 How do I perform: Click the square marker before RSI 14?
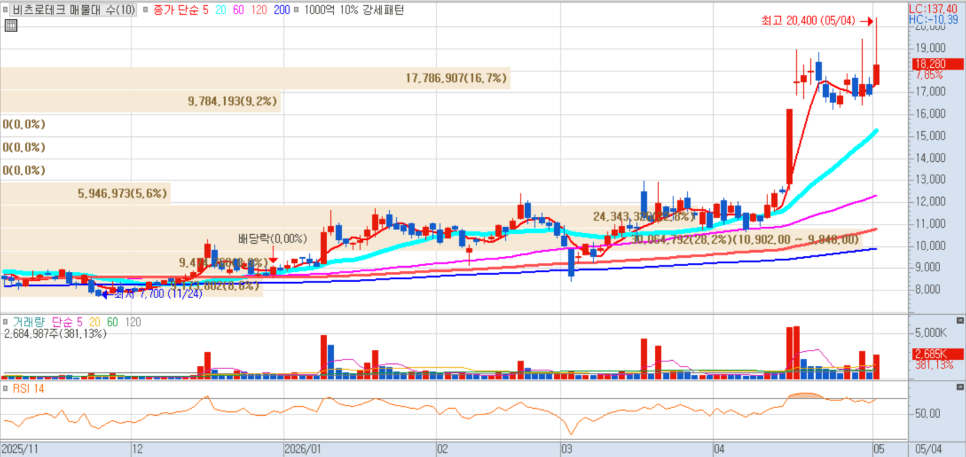tap(7, 389)
